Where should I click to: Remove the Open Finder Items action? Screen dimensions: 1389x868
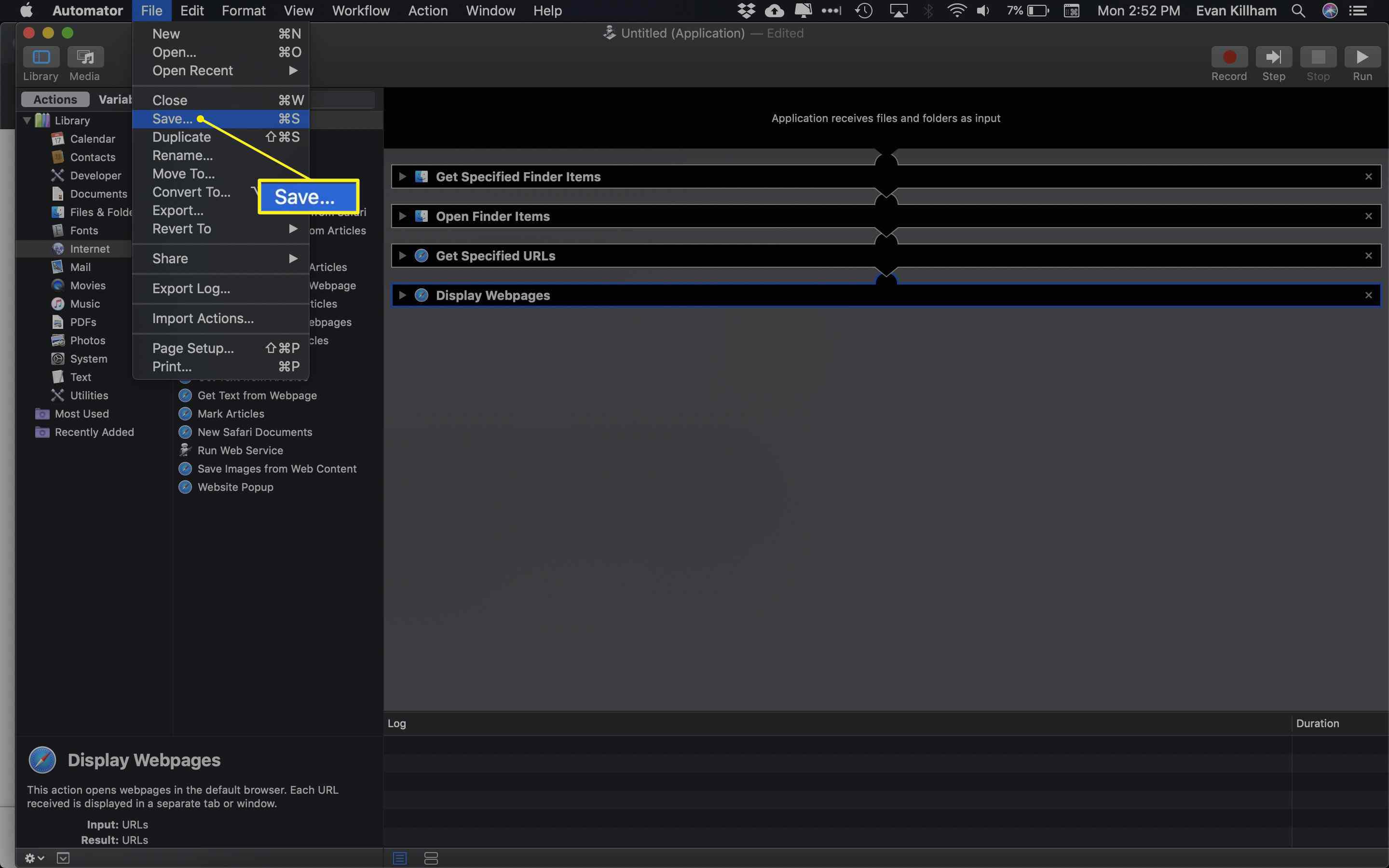point(1368,217)
